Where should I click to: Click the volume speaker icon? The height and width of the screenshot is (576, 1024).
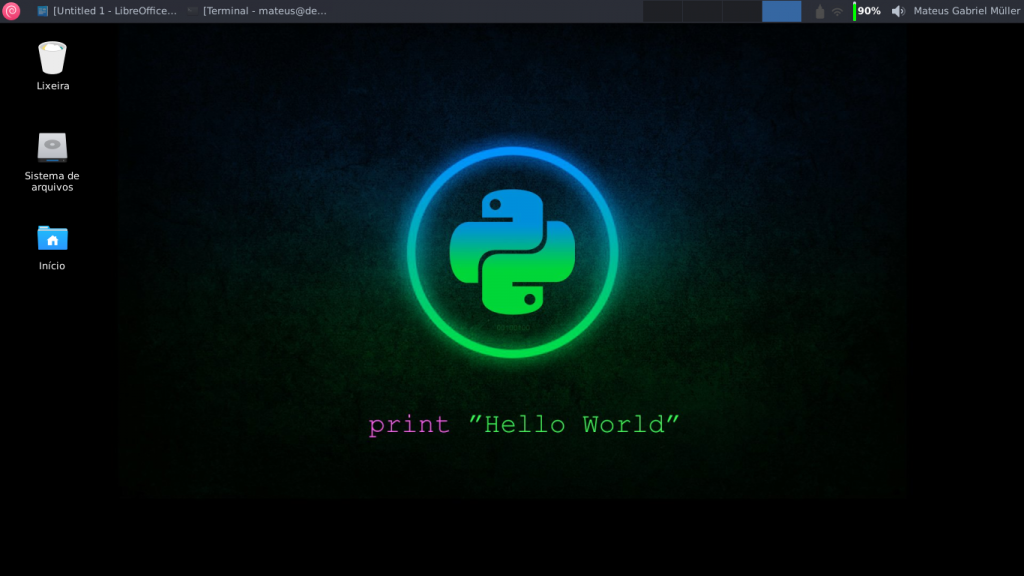coord(897,11)
